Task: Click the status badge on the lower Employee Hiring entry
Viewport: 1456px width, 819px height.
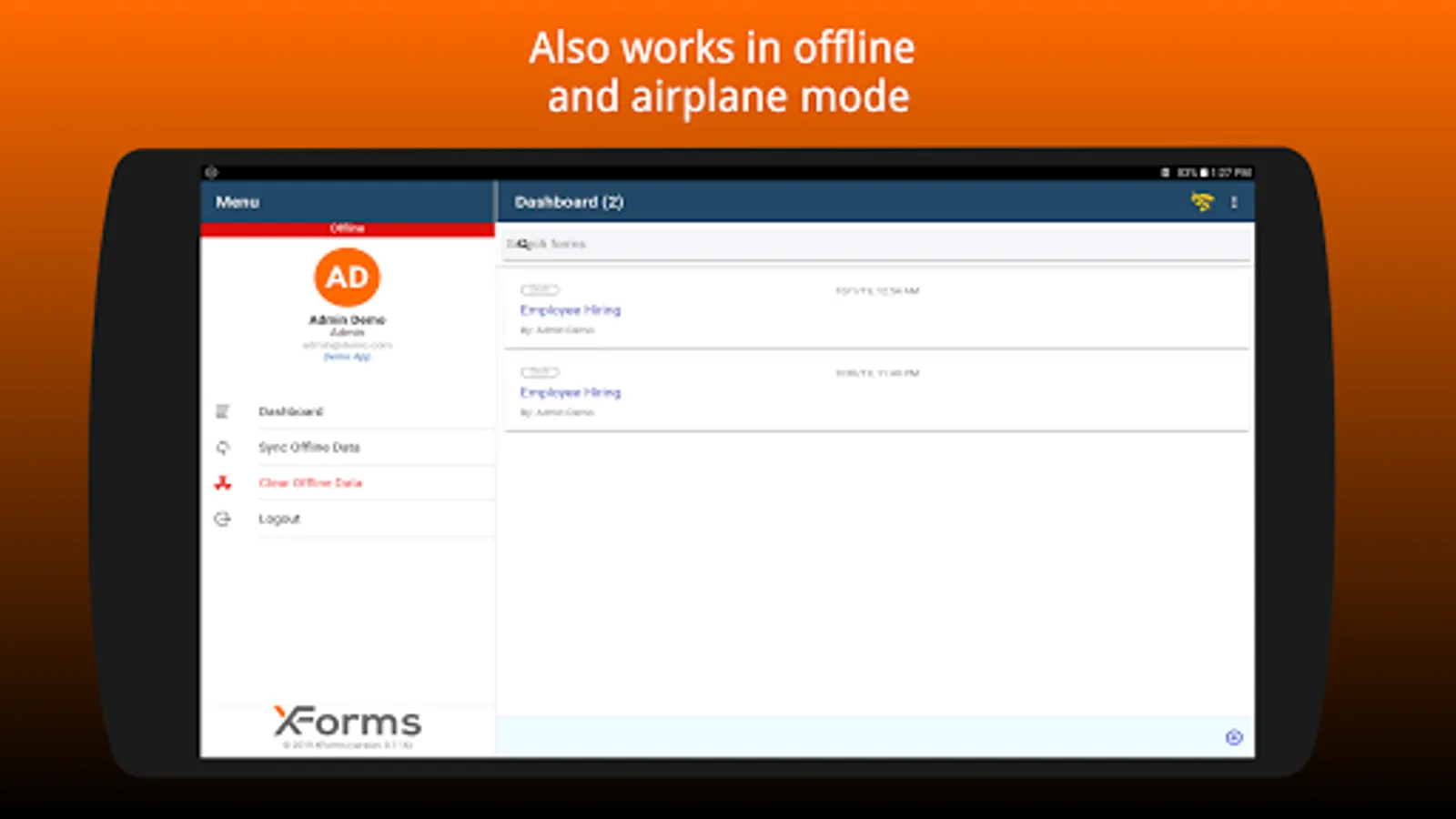Action: 540,371
